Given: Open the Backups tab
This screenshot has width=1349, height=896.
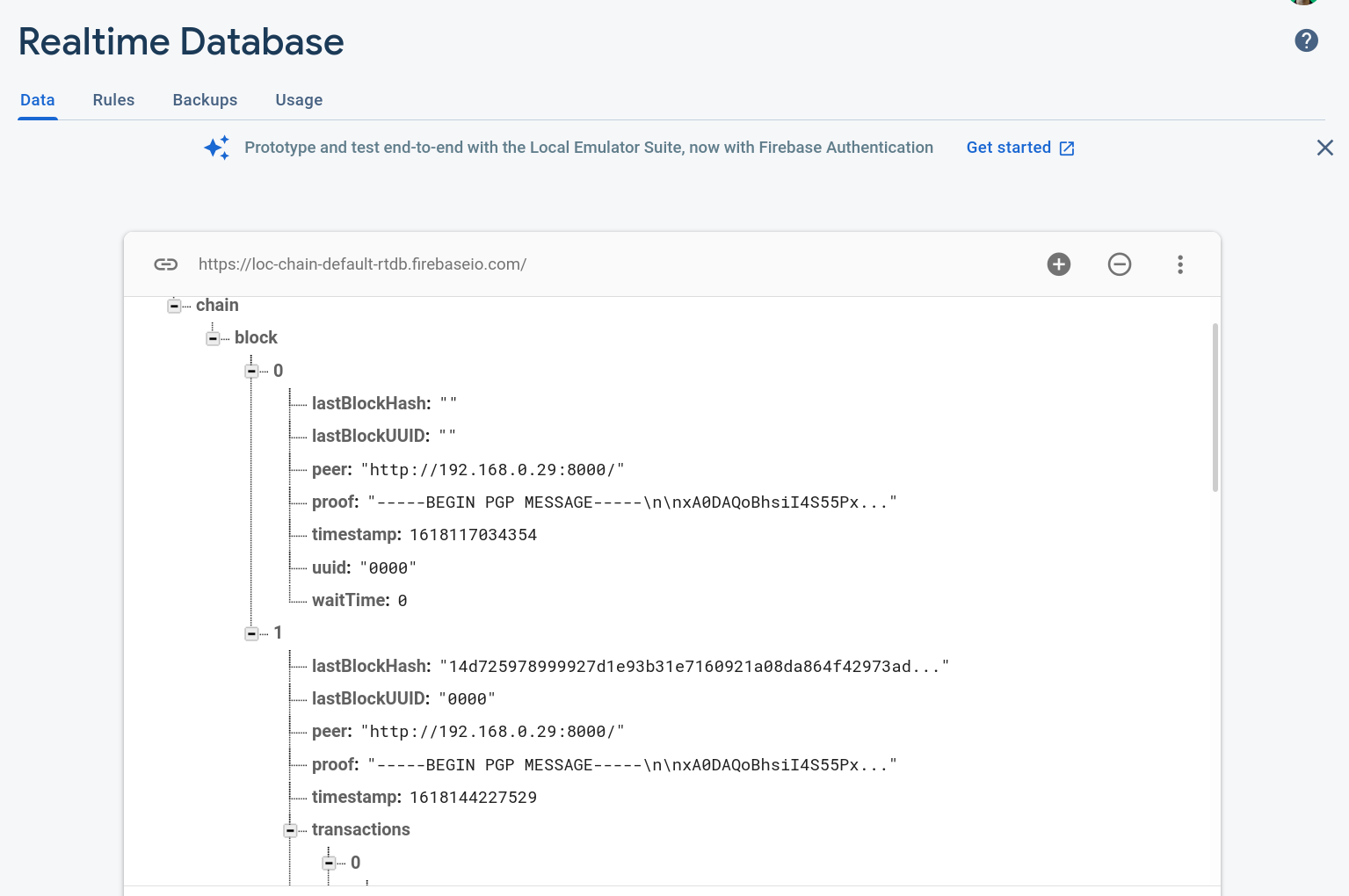Looking at the screenshot, I should click(205, 100).
